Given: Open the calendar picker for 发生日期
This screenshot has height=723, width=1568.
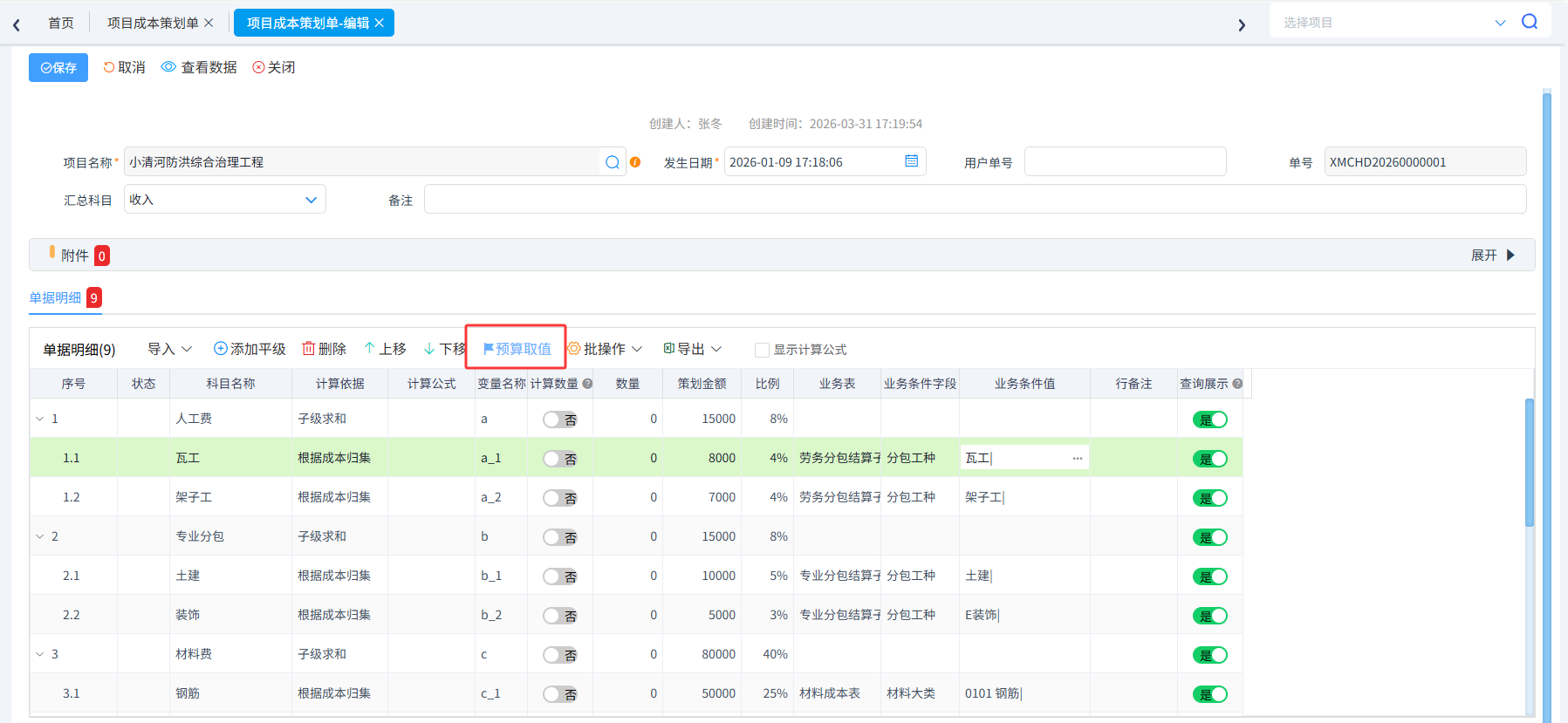Looking at the screenshot, I should pos(911,161).
